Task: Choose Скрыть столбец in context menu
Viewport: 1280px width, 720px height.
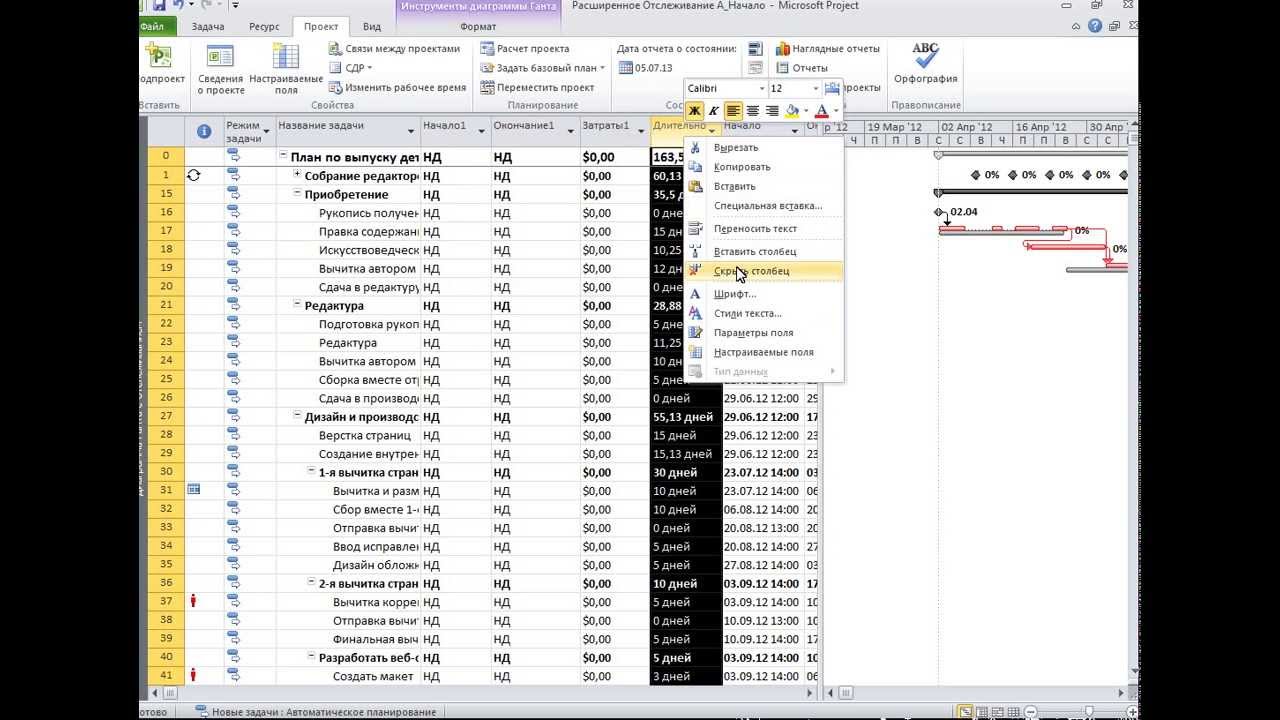Action: click(x=764, y=271)
